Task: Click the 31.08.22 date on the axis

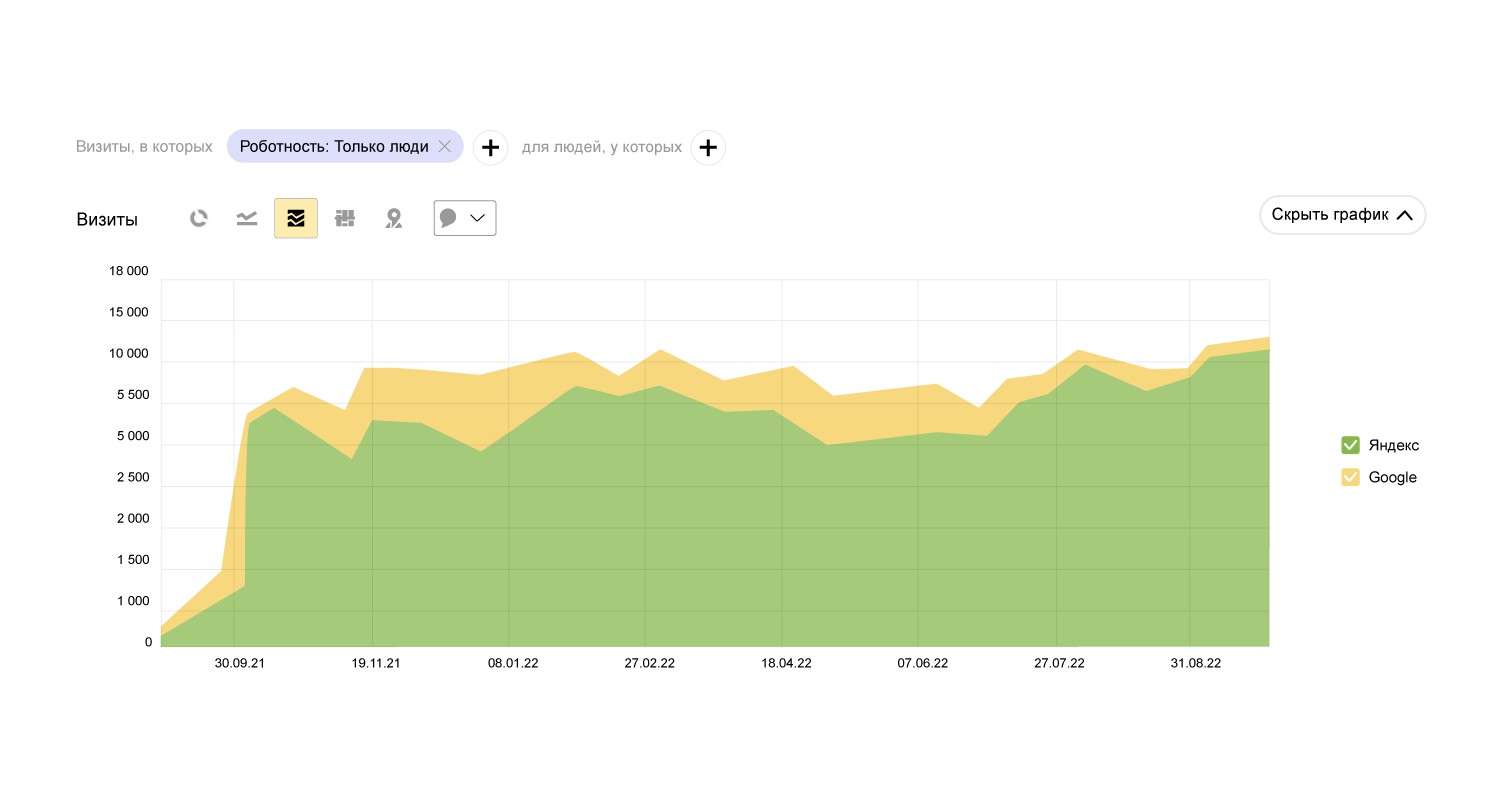Action: [x=1196, y=663]
